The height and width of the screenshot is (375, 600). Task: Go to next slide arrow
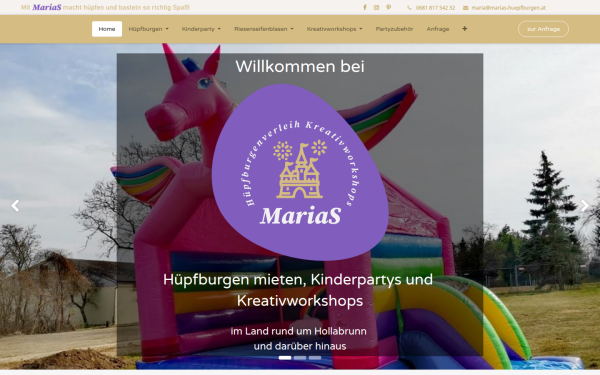pyautogui.click(x=585, y=206)
